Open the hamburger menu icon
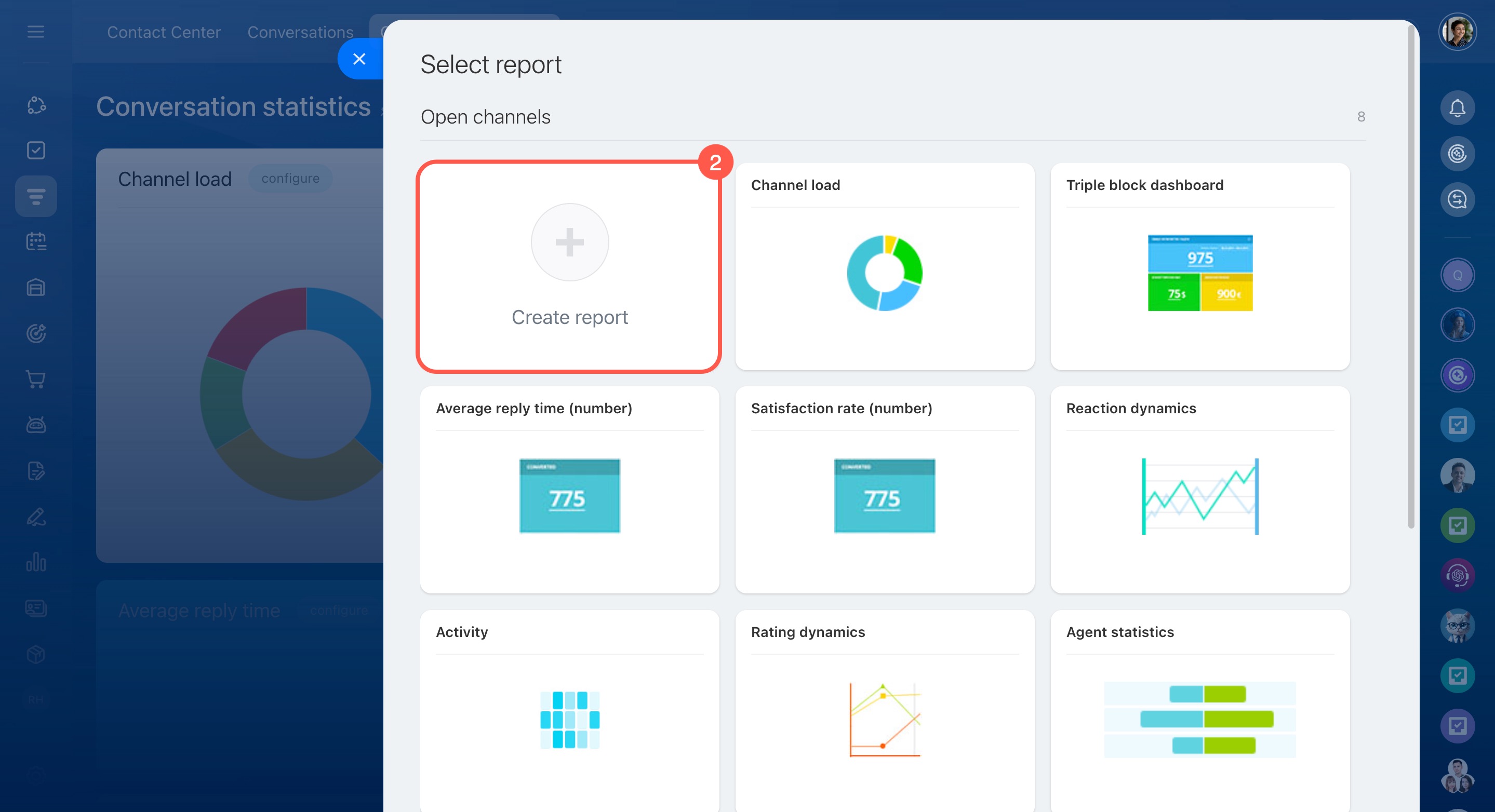This screenshot has width=1495, height=812. [x=36, y=32]
